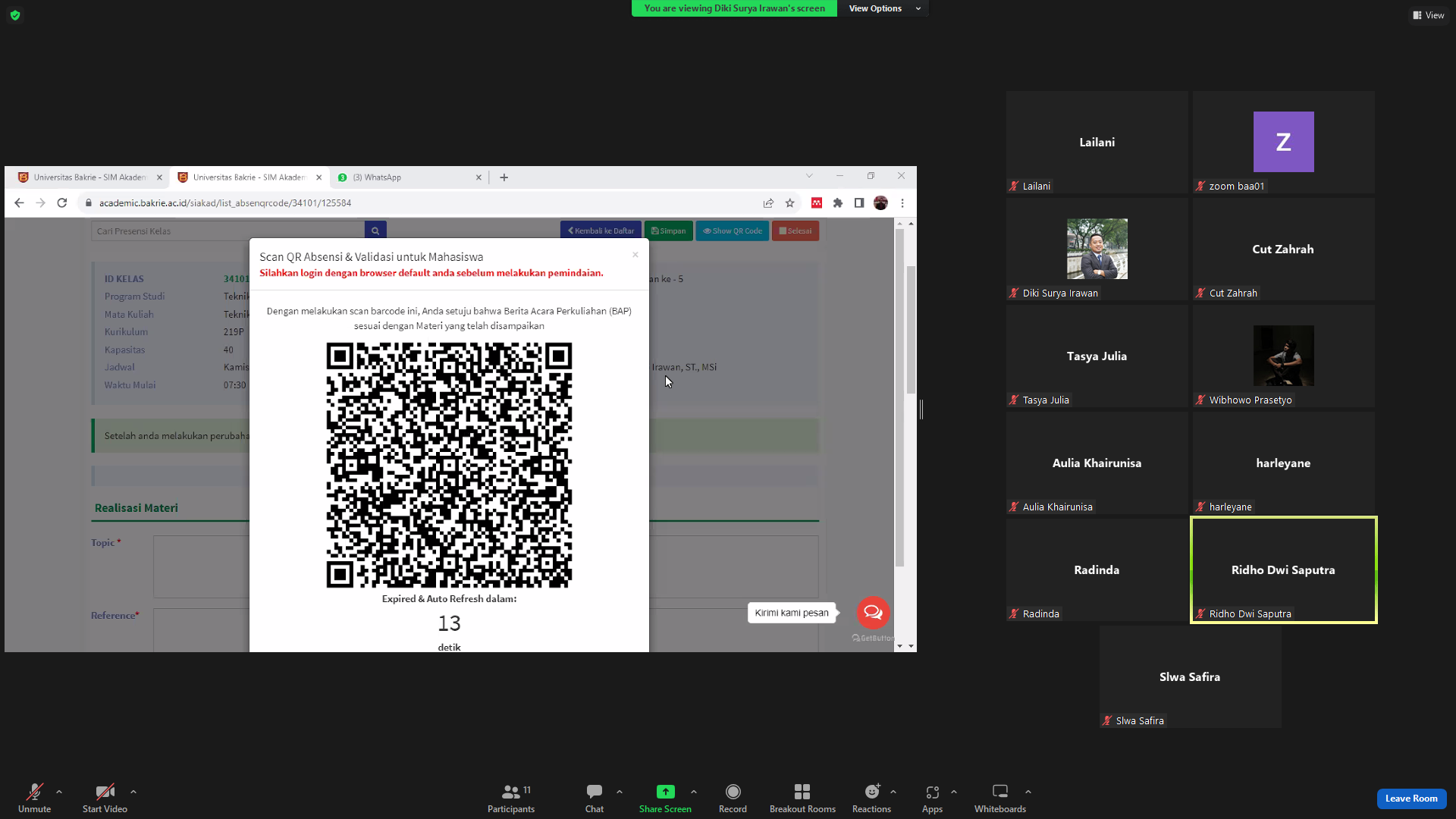This screenshot has height=819, width=1456.
Task: Click the Cari Presensi Kelas search field
Action: (x=227, y=231)
